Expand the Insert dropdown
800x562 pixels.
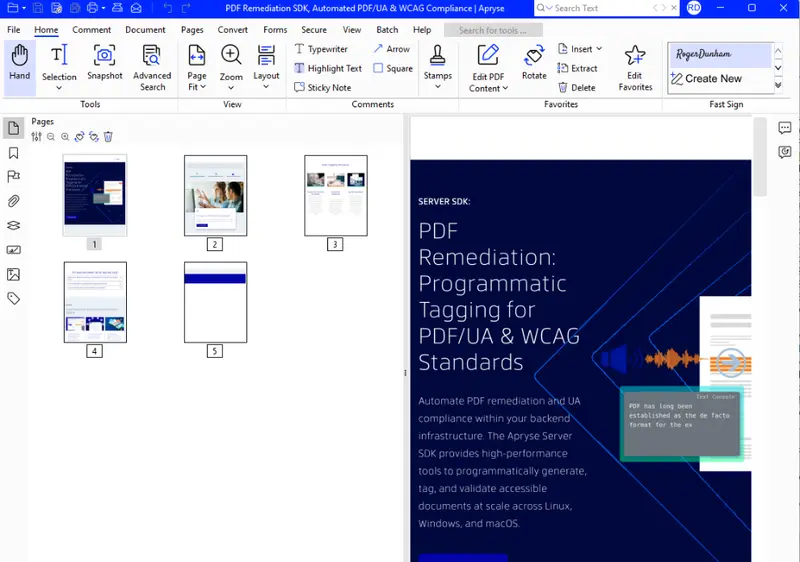pos(599,49)
